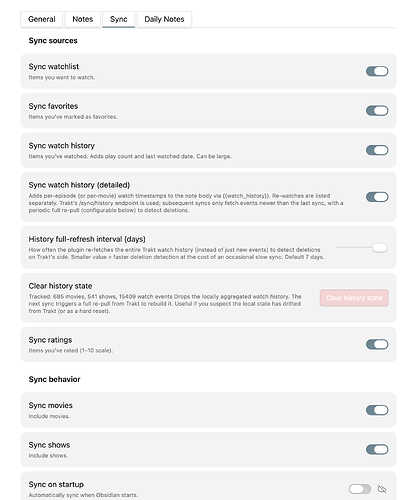Click the crossed-out eye icon beside Sync on startup
Viewport: 414px width, 500px height.
point(382,489)
